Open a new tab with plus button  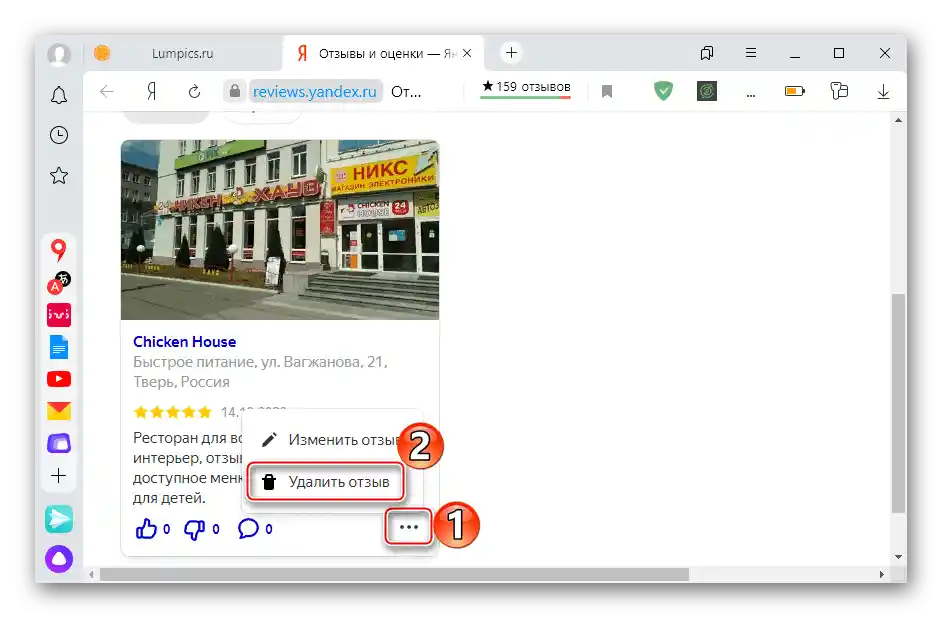pyautogui.click(x=511, y=53)
